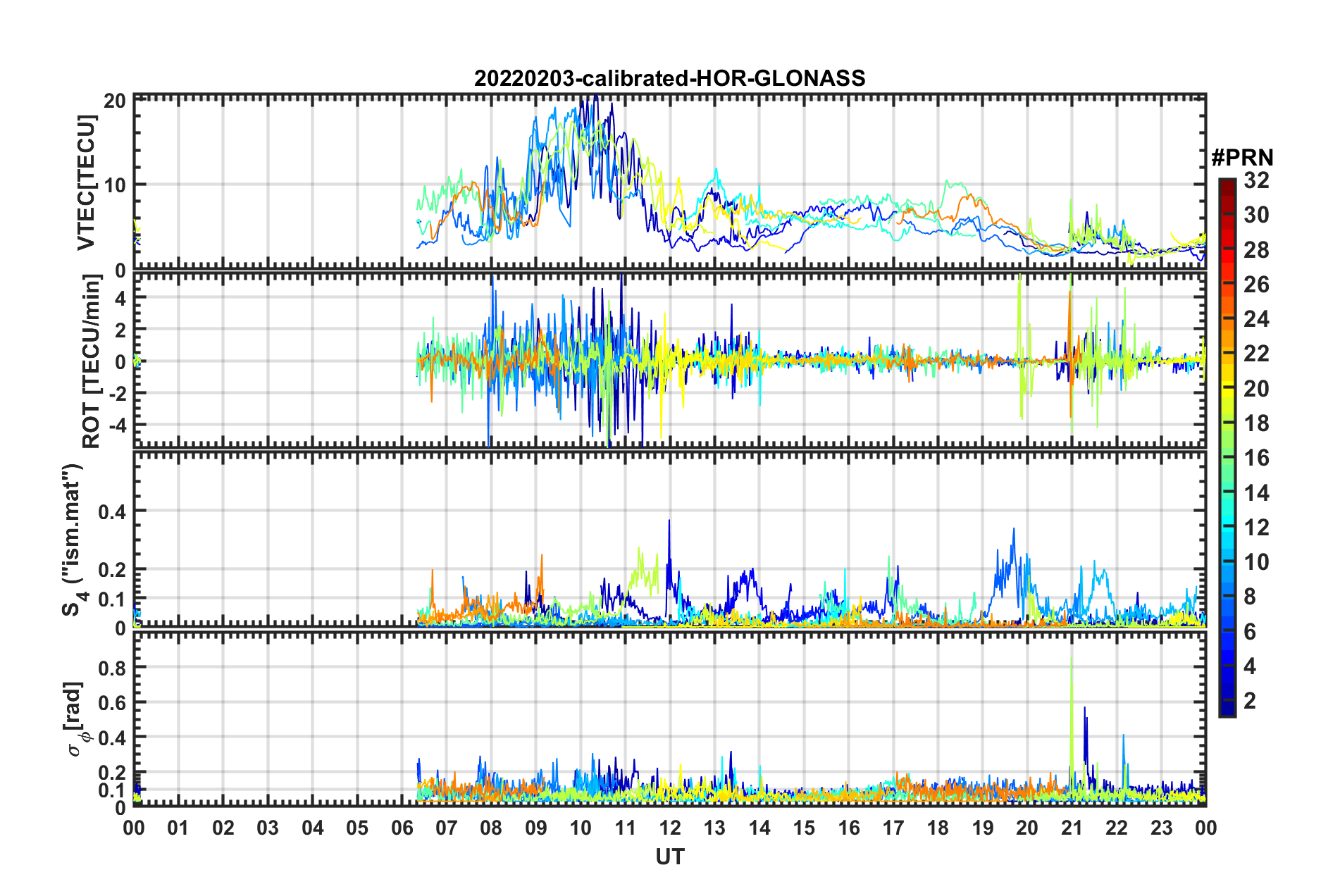Click colorbar tick label 8
1340x896 pixels.
[1250, 597]
